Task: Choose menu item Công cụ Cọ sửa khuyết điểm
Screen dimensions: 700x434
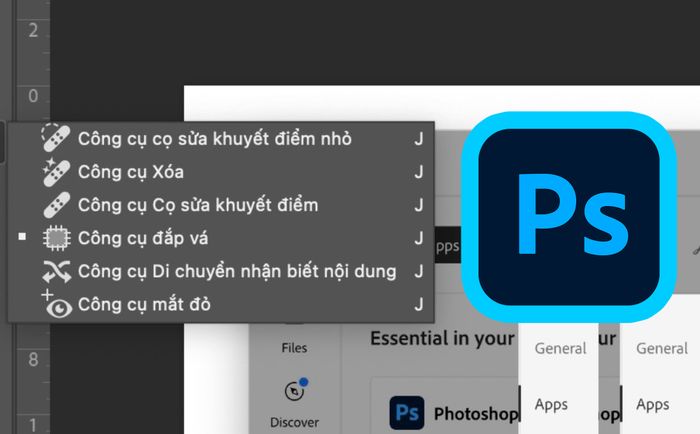Action: coord(221,205)
